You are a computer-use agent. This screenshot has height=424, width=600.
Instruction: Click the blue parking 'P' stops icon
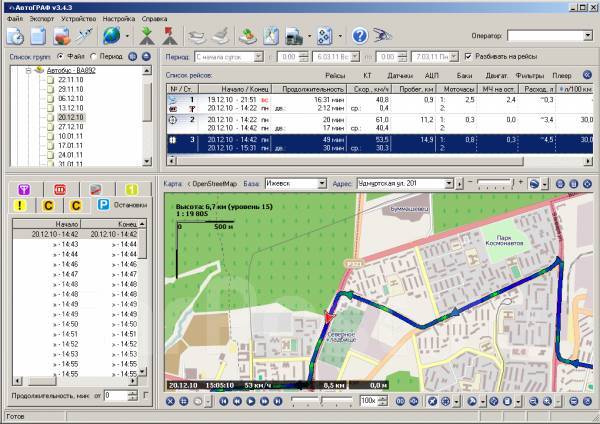[x=102, y=204]
